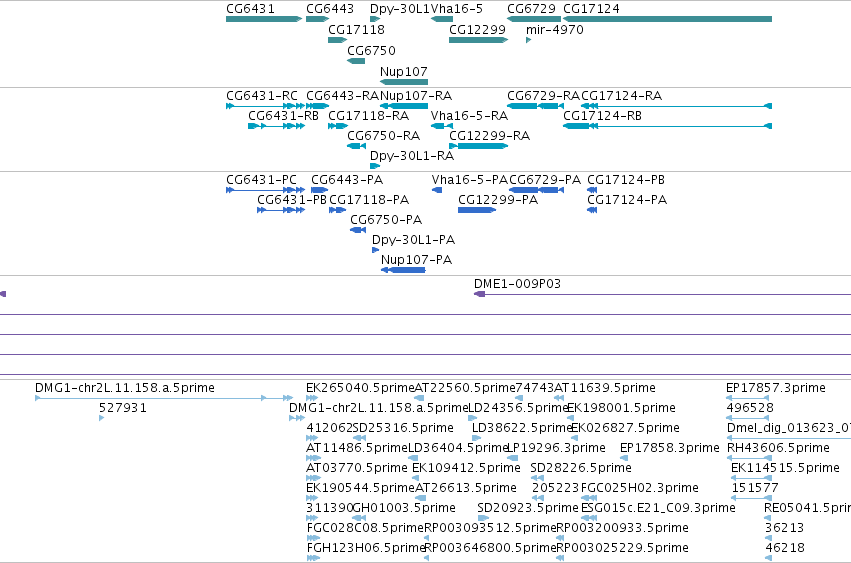This screenshot has width=851, height=563.
Task: Click protein CG6729-PA
Action: (x=545, y=180)
